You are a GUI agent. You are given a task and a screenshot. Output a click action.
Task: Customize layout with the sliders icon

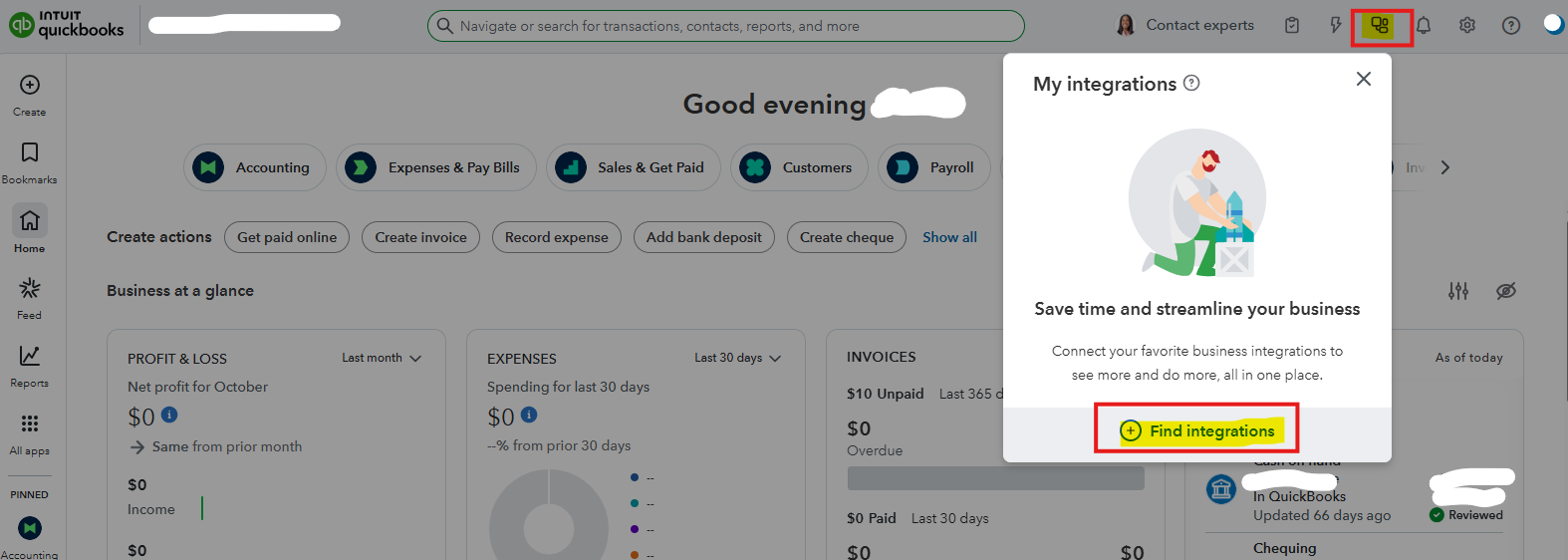click(x=1458, y=291)
